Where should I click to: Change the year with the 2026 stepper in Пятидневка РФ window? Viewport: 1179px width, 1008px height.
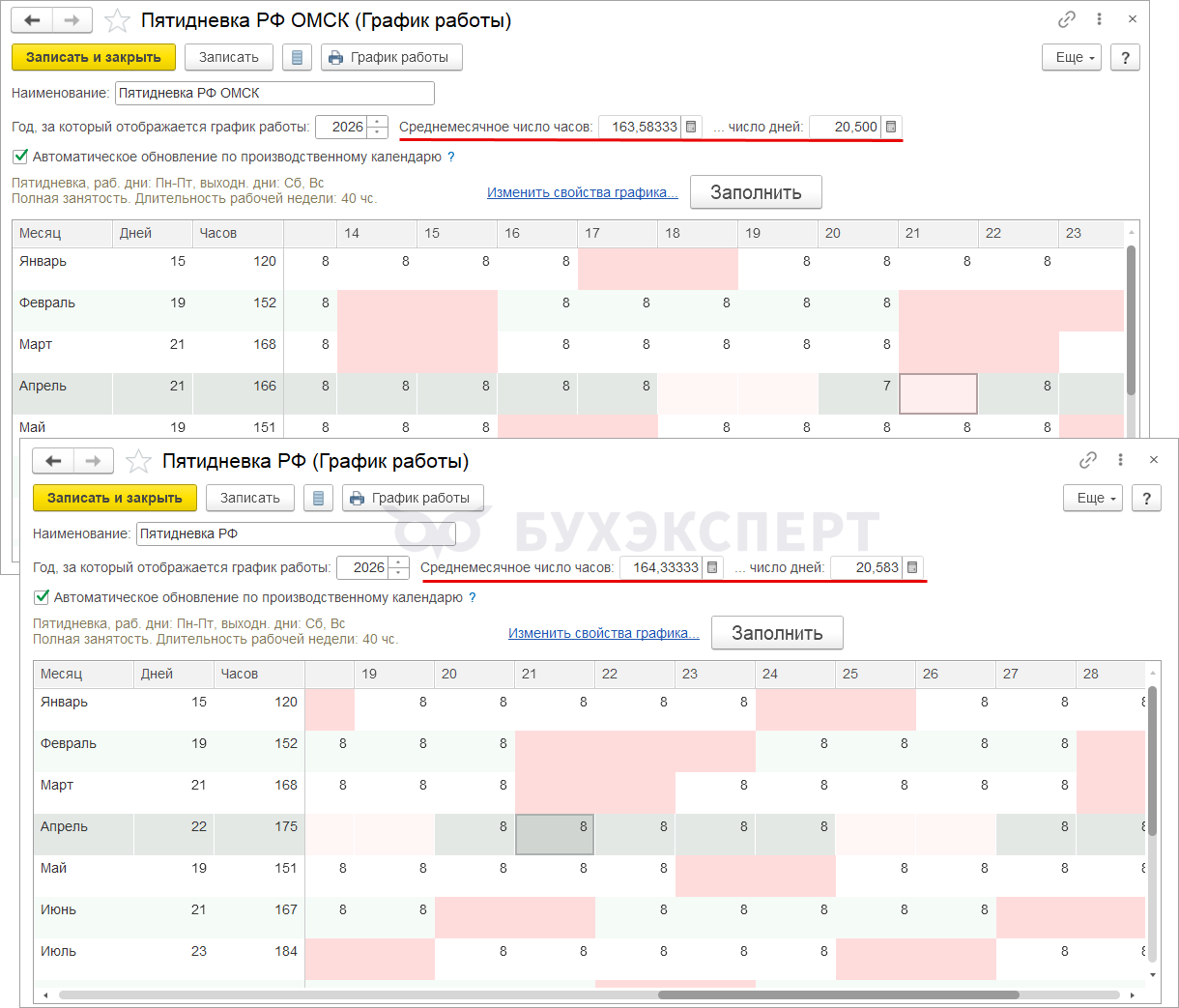pos(399,567)
